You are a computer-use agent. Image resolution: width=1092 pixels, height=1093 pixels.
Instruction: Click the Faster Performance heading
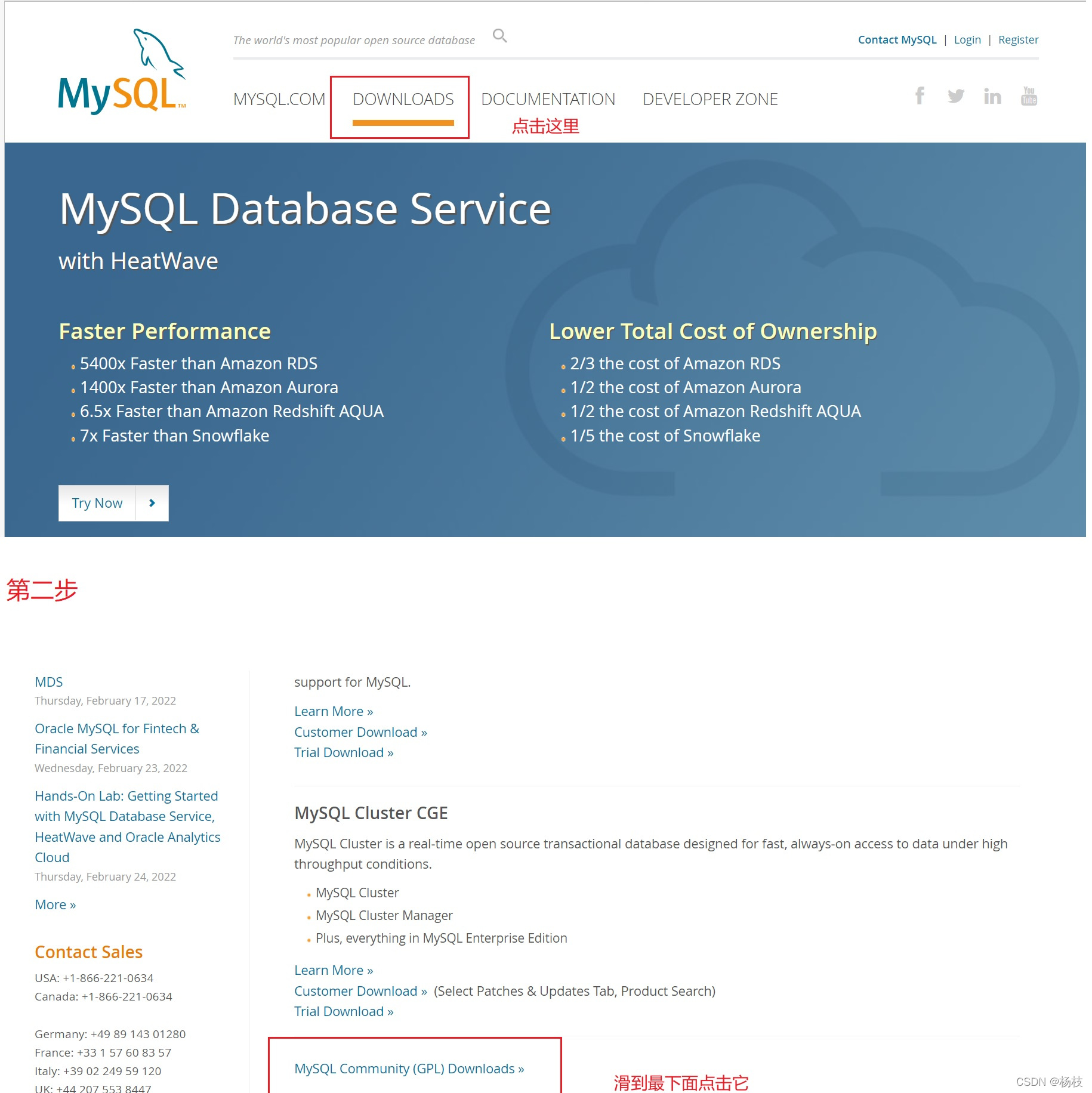coord(165,331)
